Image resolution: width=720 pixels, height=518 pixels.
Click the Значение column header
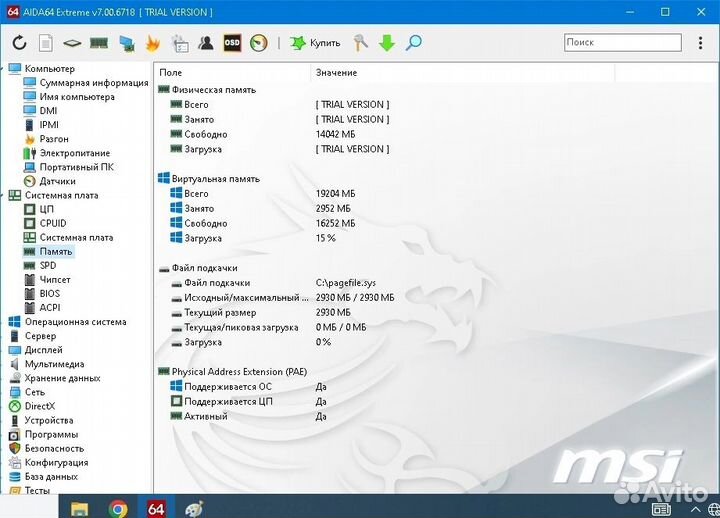336,73
